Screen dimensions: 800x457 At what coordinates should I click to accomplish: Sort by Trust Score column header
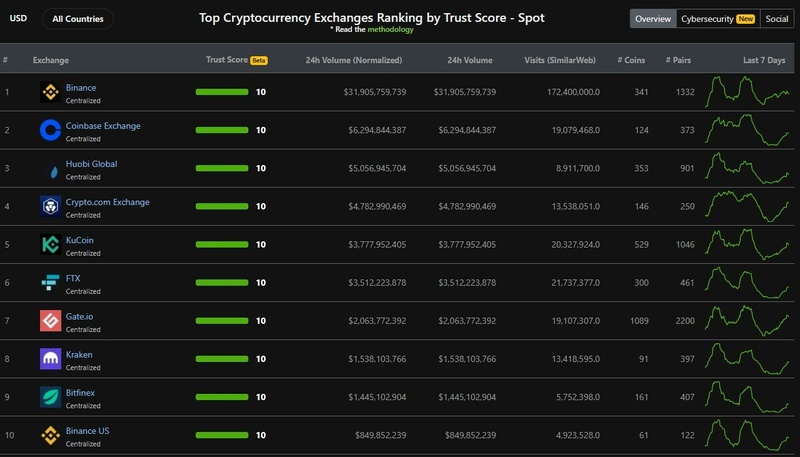coord(227,60)
